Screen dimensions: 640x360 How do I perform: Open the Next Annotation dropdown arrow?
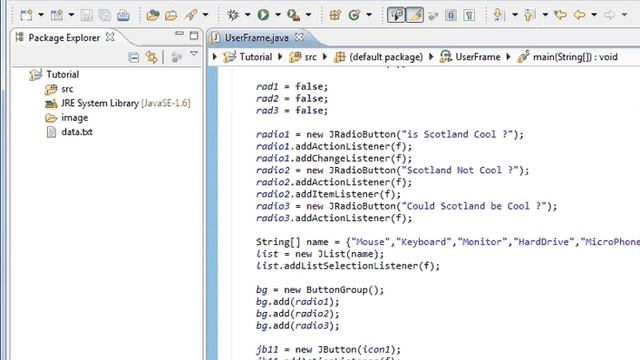pyautogui.click(x=515, y=15)
